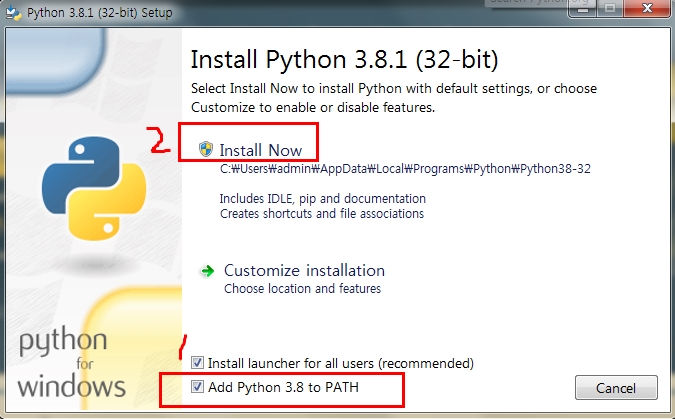
Task: Minimize the Python Setup window
Action: point(583,8)
